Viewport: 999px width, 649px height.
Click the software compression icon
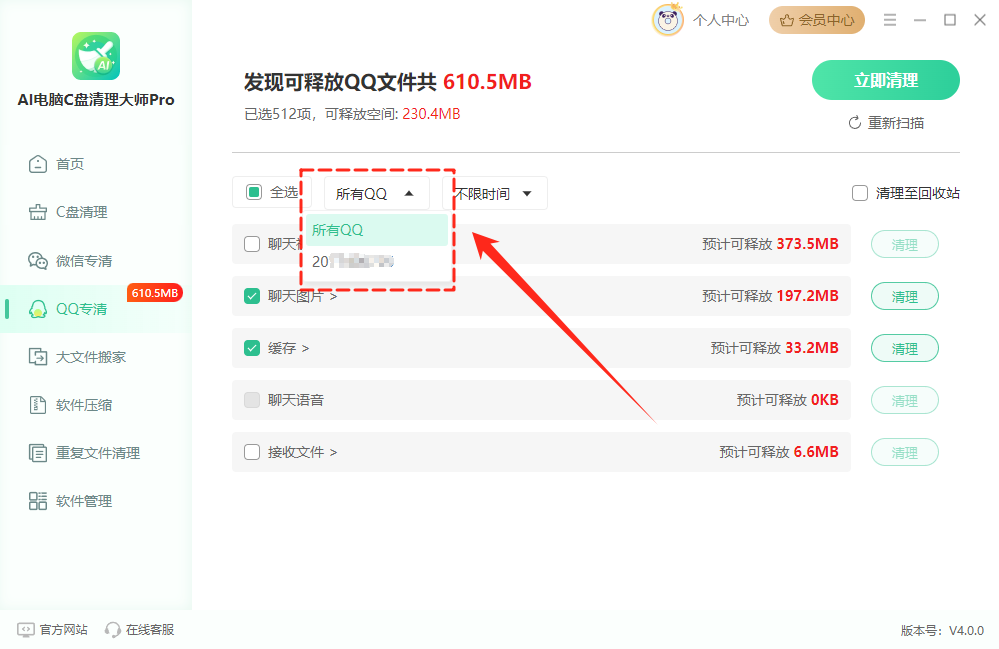pos(38,404)
